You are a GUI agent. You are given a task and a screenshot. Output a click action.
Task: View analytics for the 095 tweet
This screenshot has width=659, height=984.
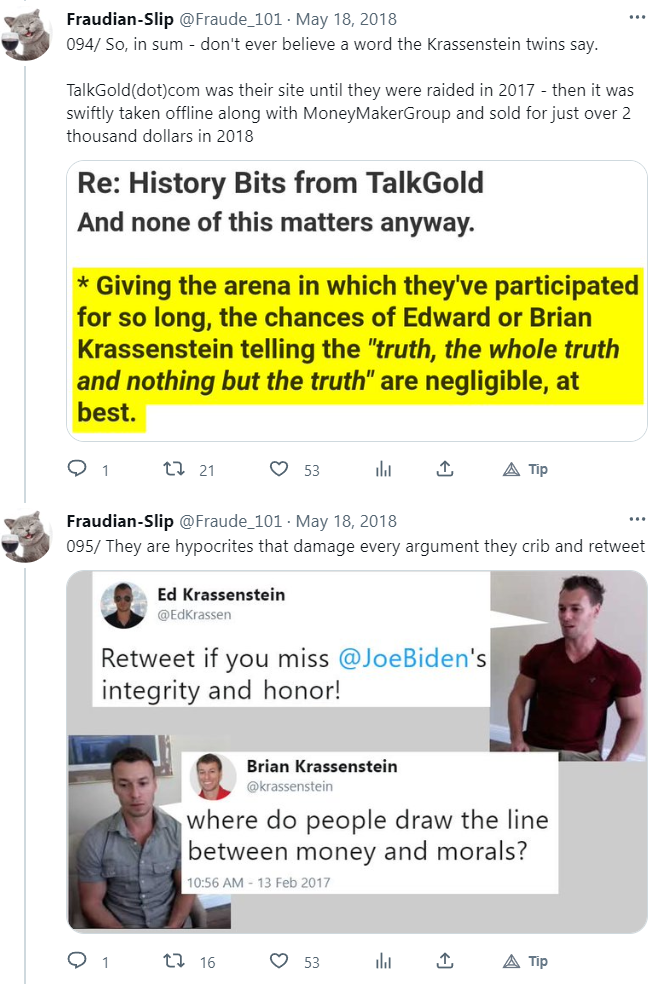point(382,961)
